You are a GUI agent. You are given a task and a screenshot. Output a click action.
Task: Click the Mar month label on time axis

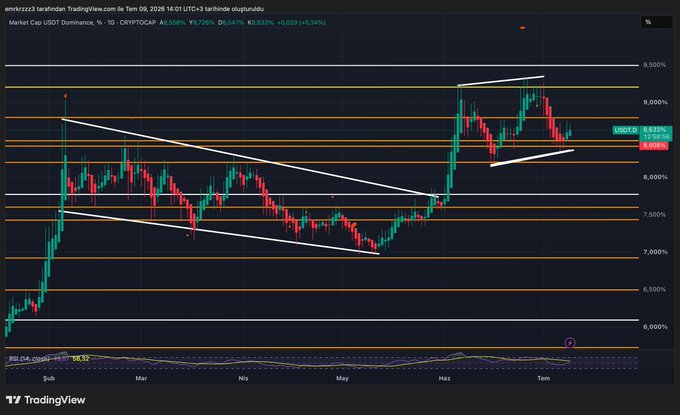click(x=141, y=378)
